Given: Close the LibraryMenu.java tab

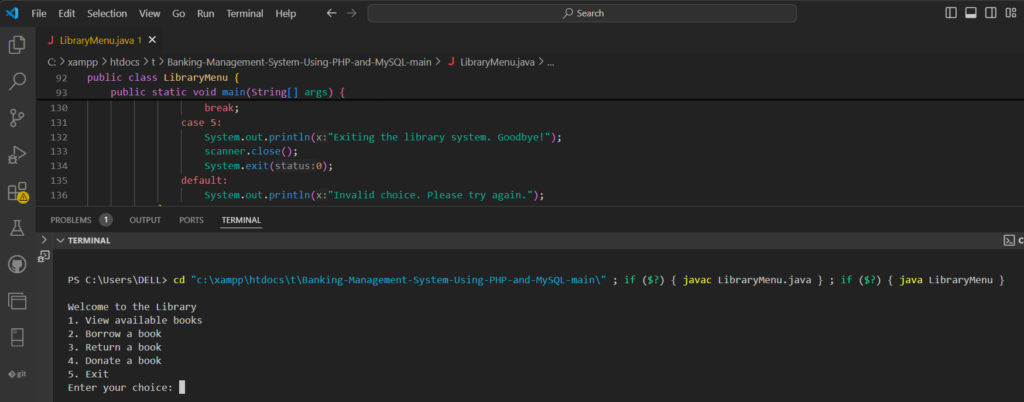Looking at the screenshot, I should (152, 40).
